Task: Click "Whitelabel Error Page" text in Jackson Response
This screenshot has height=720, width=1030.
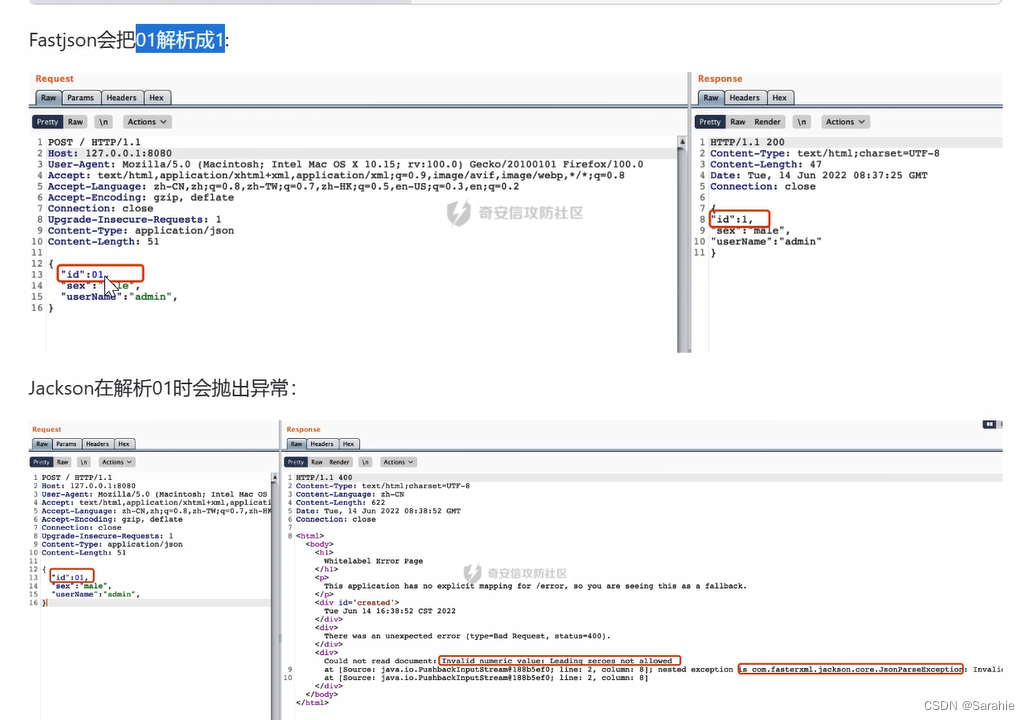Action: (x=373, y=561)
